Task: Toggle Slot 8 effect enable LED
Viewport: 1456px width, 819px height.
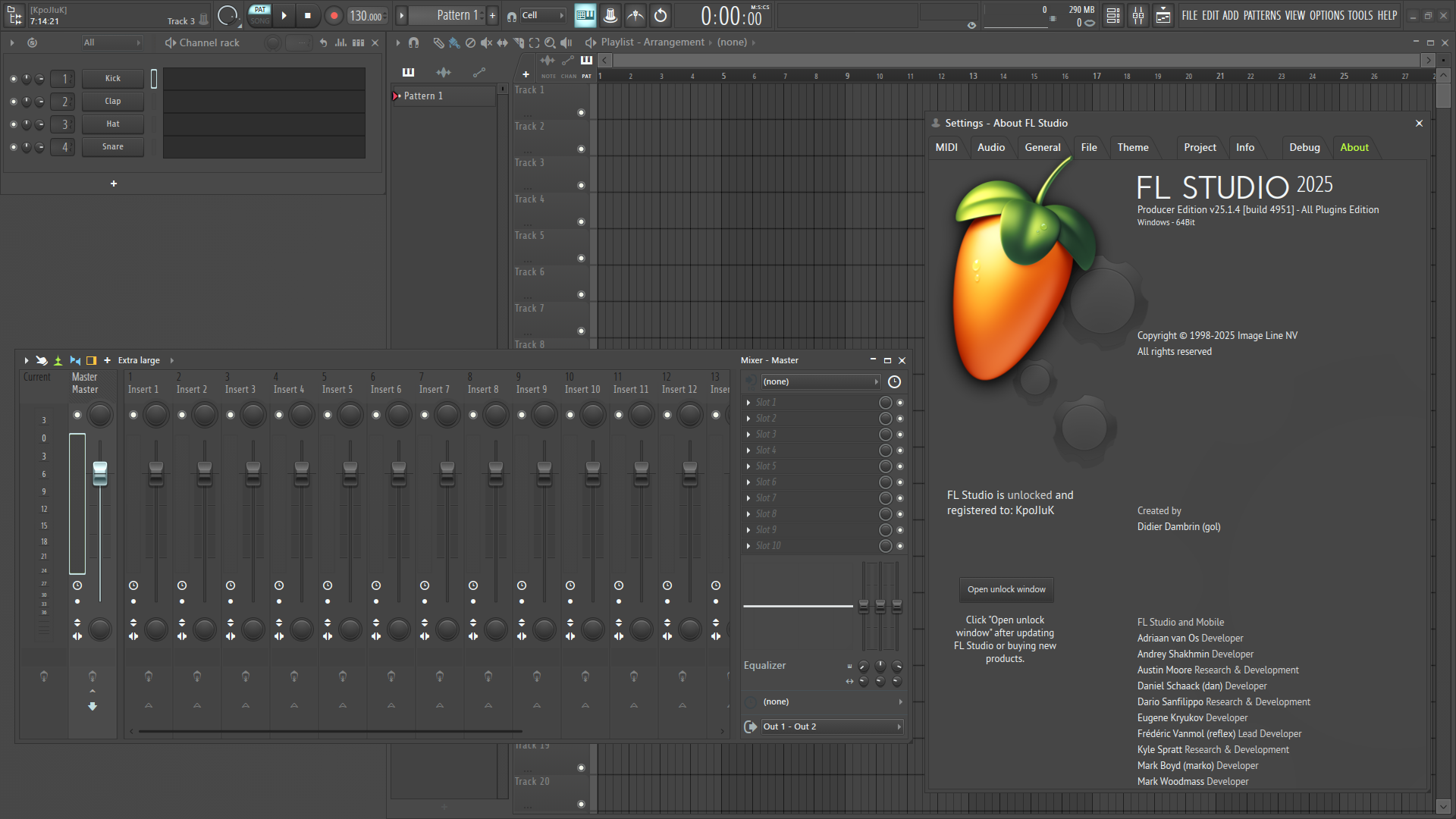Action: 900,514
